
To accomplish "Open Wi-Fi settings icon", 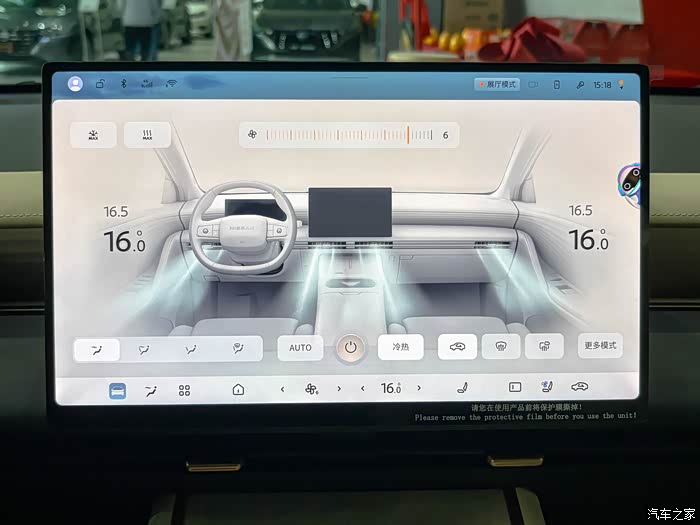I will coord(171,83).
